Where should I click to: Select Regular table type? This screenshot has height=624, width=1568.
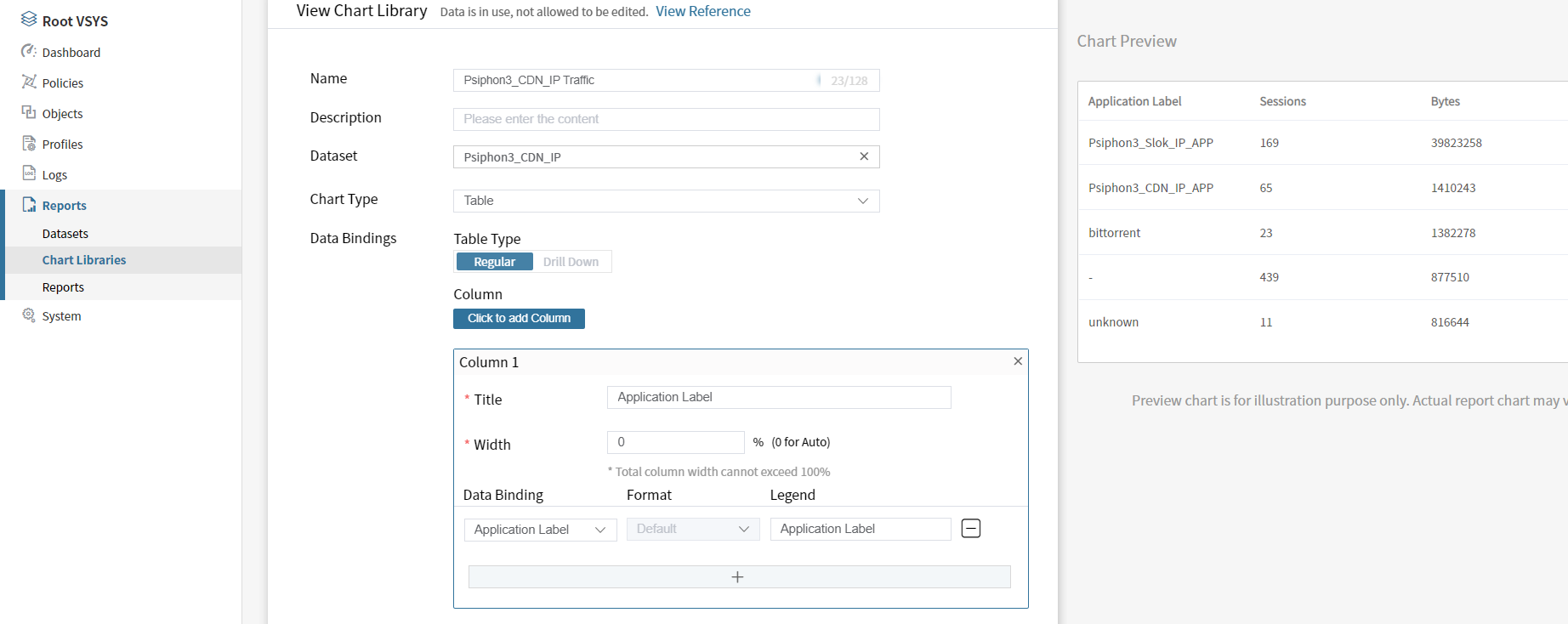494,262
